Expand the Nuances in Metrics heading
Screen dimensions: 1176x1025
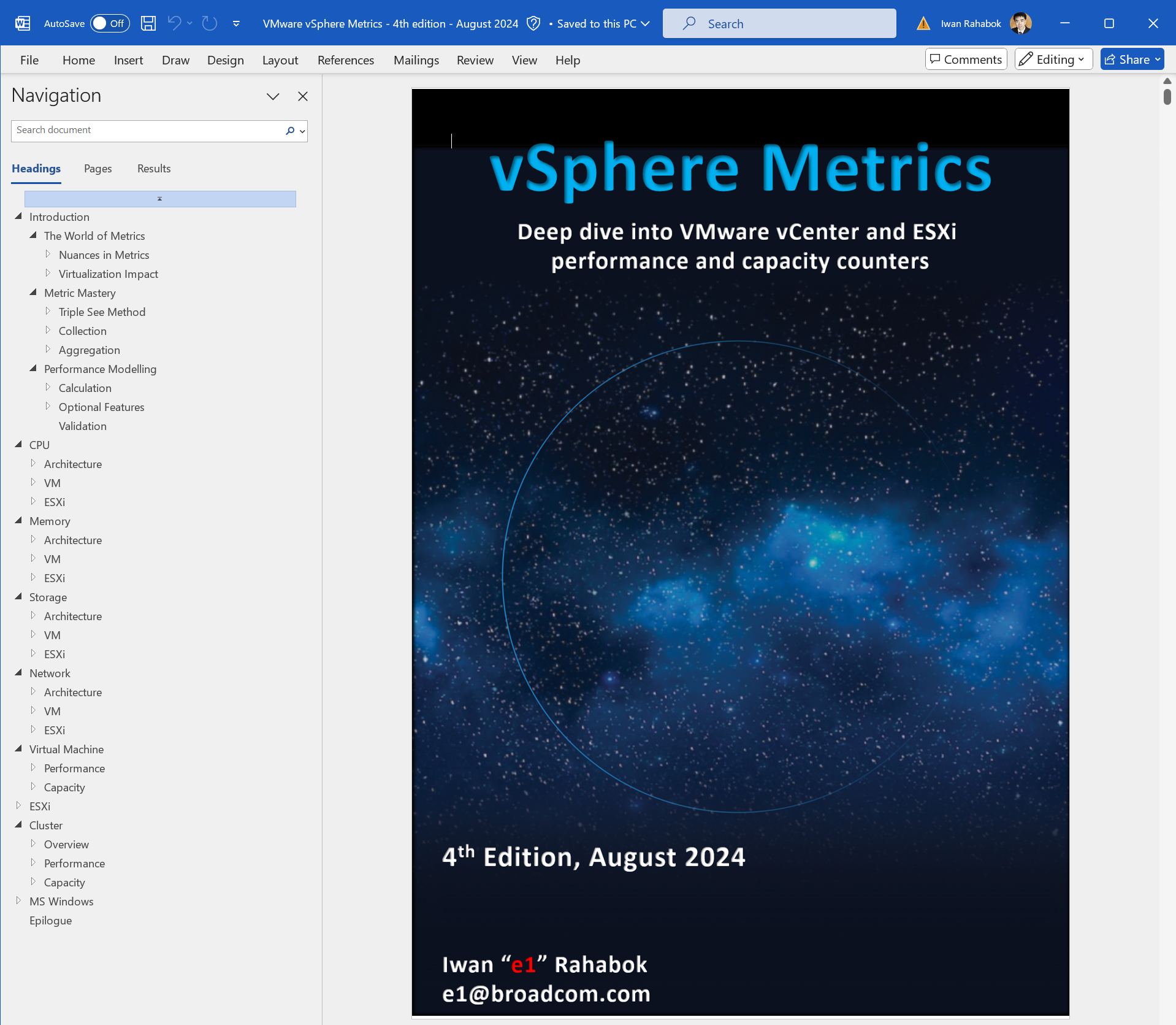click(48, 254)
